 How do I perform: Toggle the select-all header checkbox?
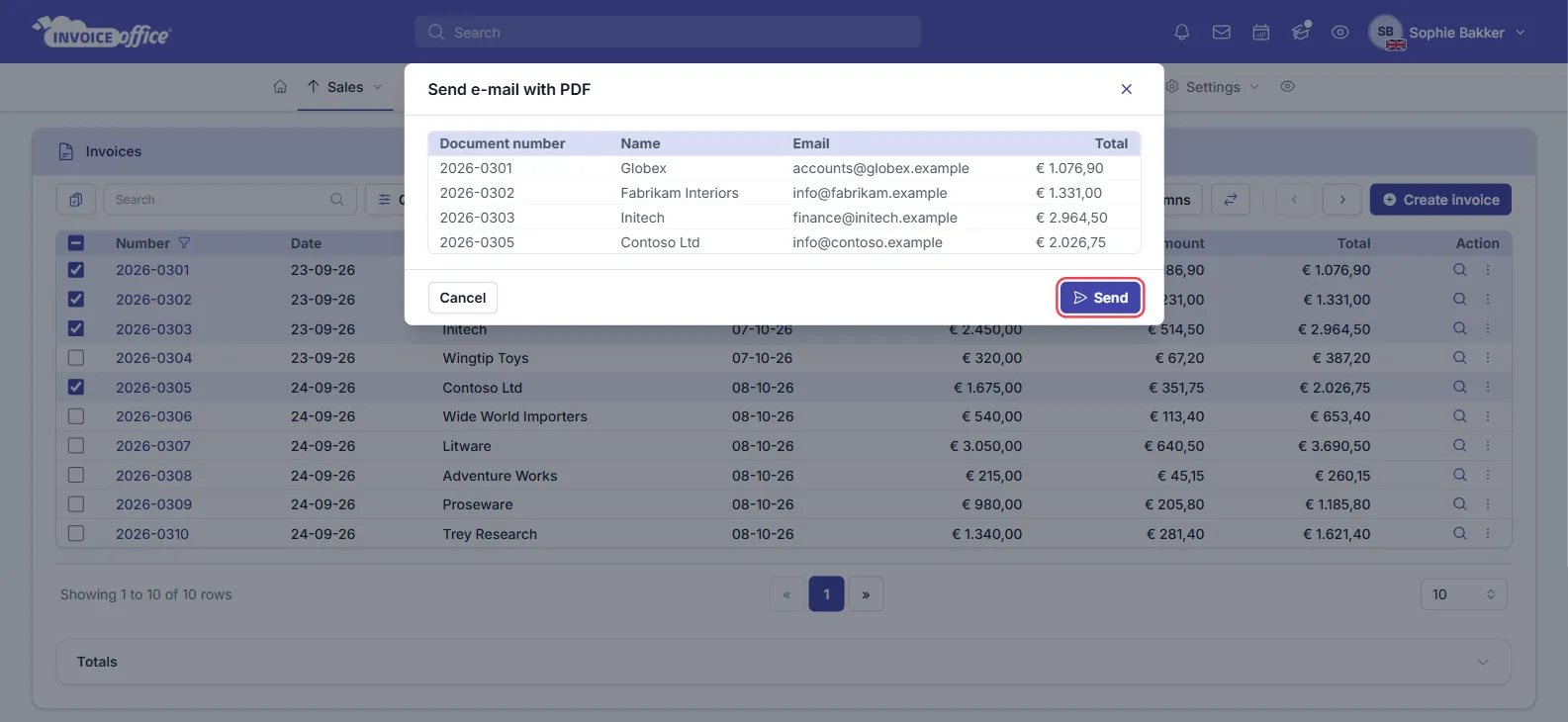[76, 243]
